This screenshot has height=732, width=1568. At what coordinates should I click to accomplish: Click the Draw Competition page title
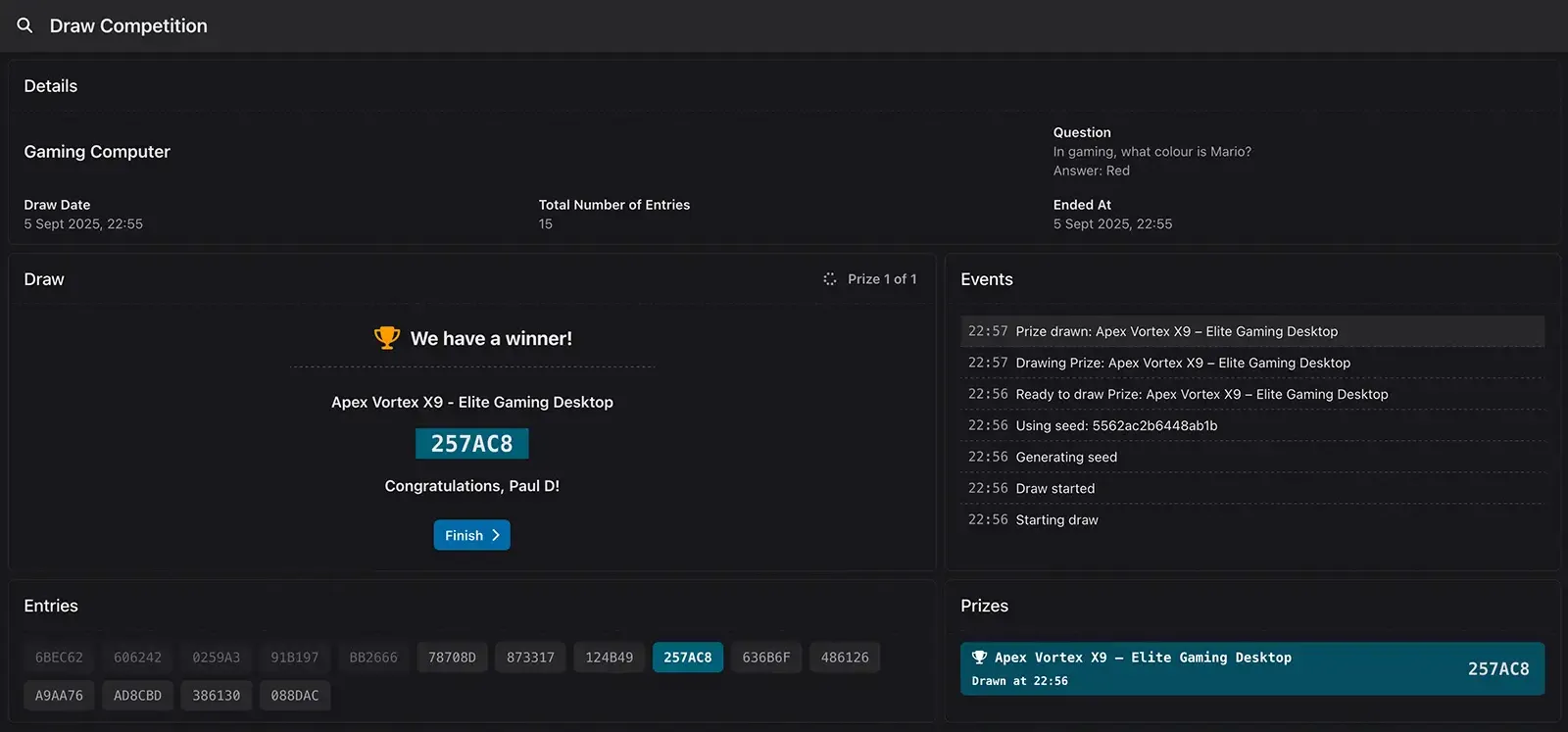(x=128, y=25)
